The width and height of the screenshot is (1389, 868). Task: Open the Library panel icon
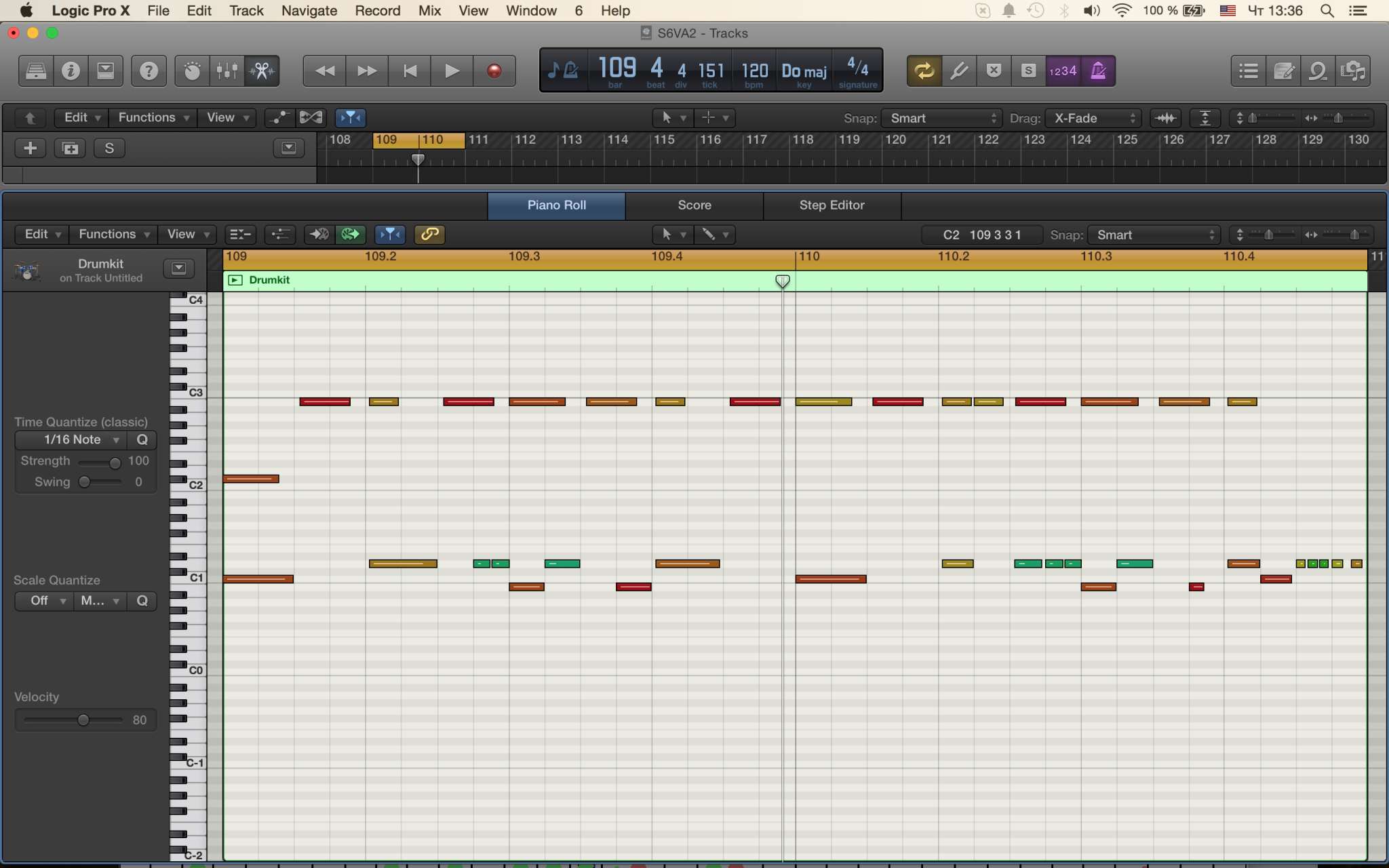36,71
